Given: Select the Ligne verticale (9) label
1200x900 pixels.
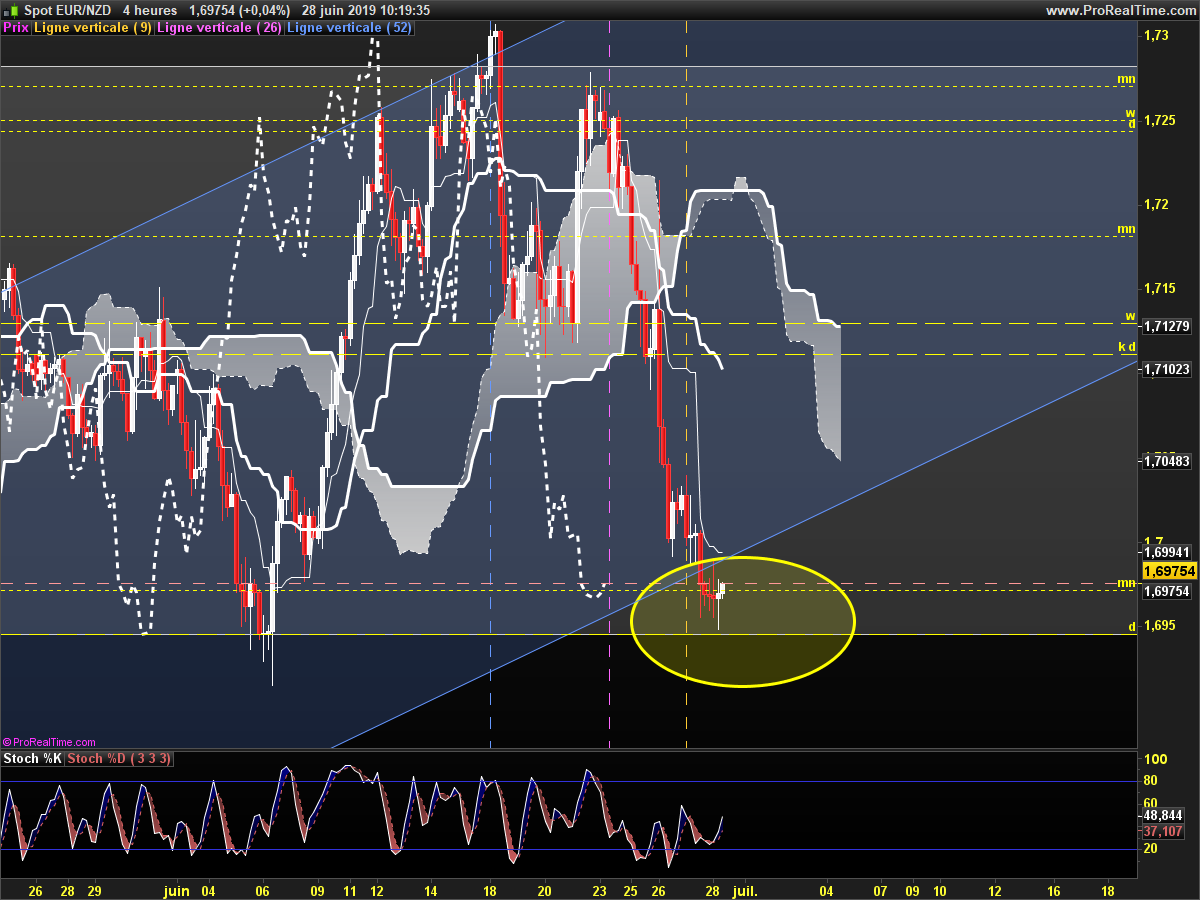Looking at the screenshot, I should (x=93, y=28).
